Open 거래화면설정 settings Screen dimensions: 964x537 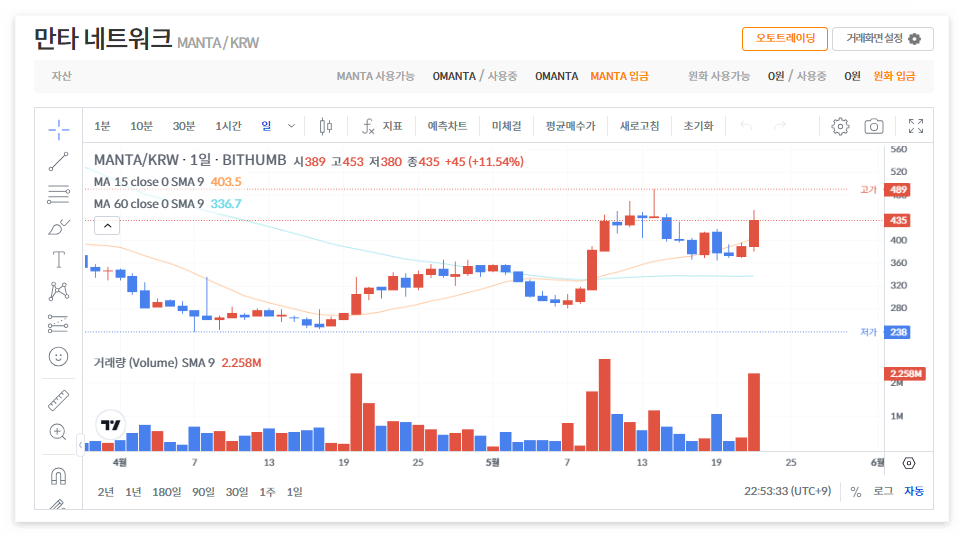(883, 38)
